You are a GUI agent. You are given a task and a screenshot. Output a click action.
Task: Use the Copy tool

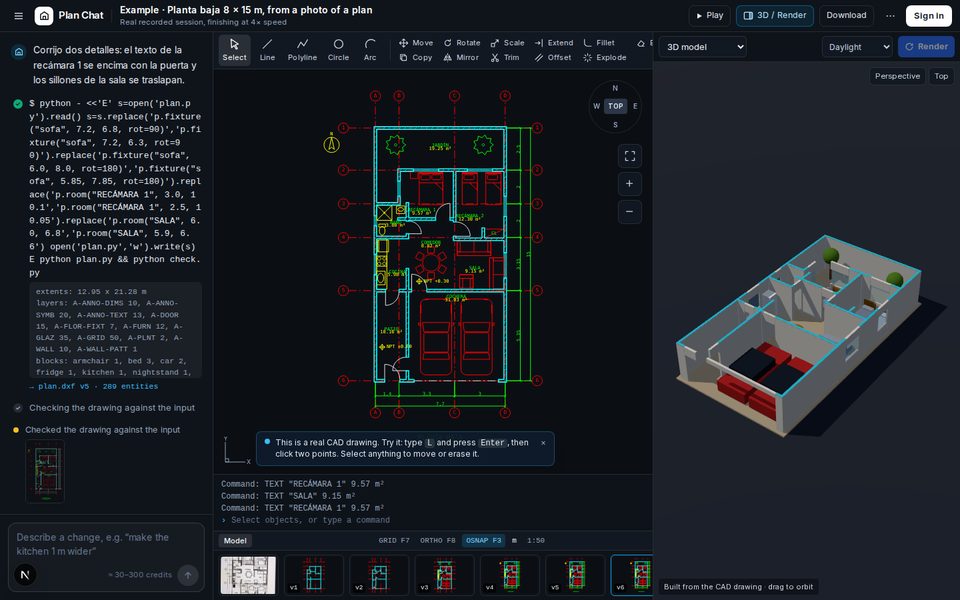pyautogui.click(x=416, y=58)
